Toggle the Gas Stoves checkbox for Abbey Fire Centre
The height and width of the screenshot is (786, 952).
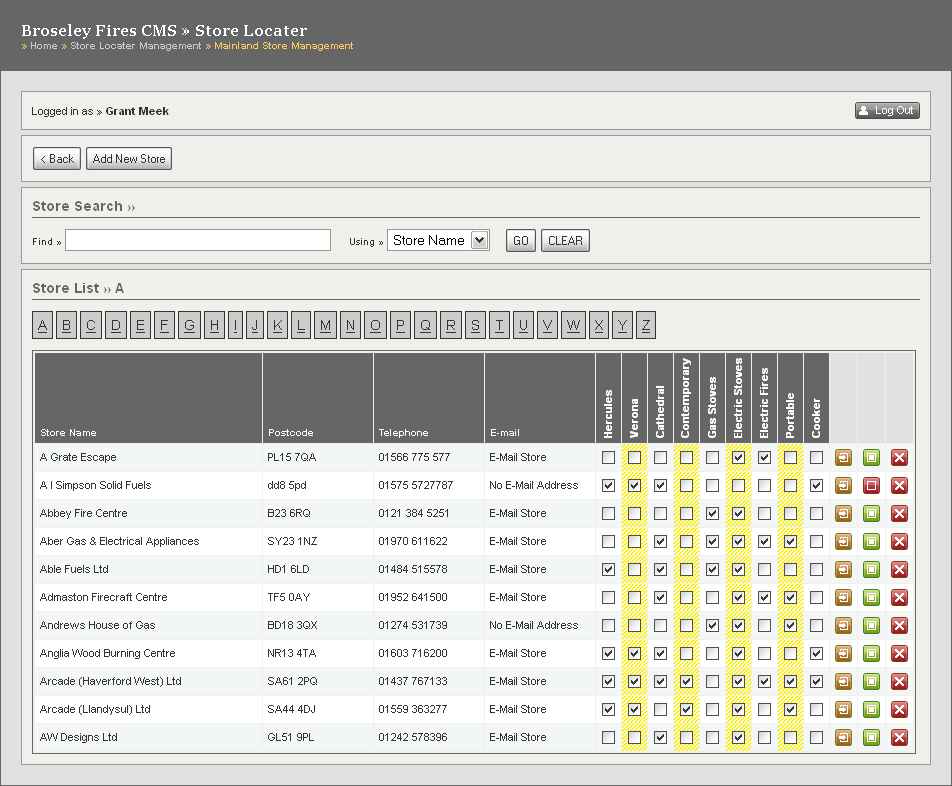712,513
